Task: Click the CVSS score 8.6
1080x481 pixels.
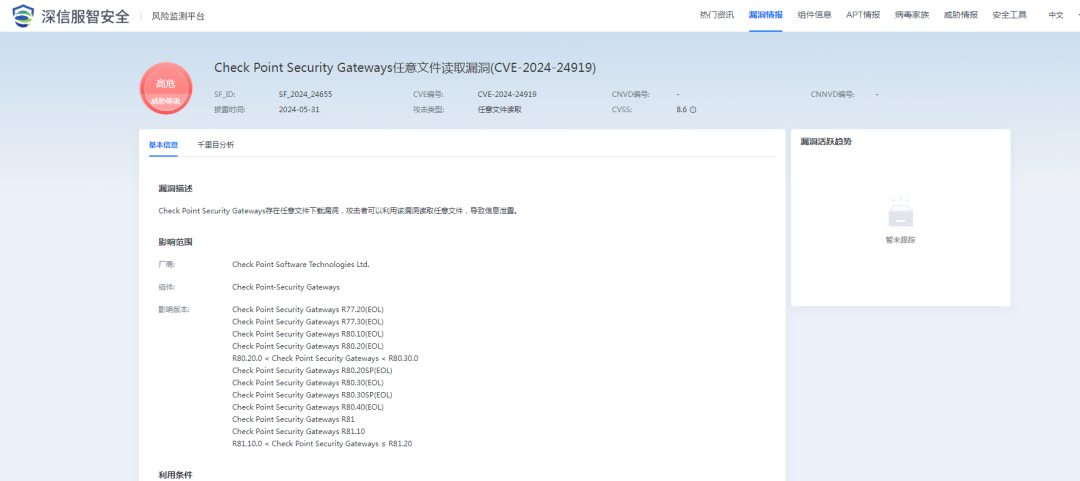Action: tap(681, 110)
